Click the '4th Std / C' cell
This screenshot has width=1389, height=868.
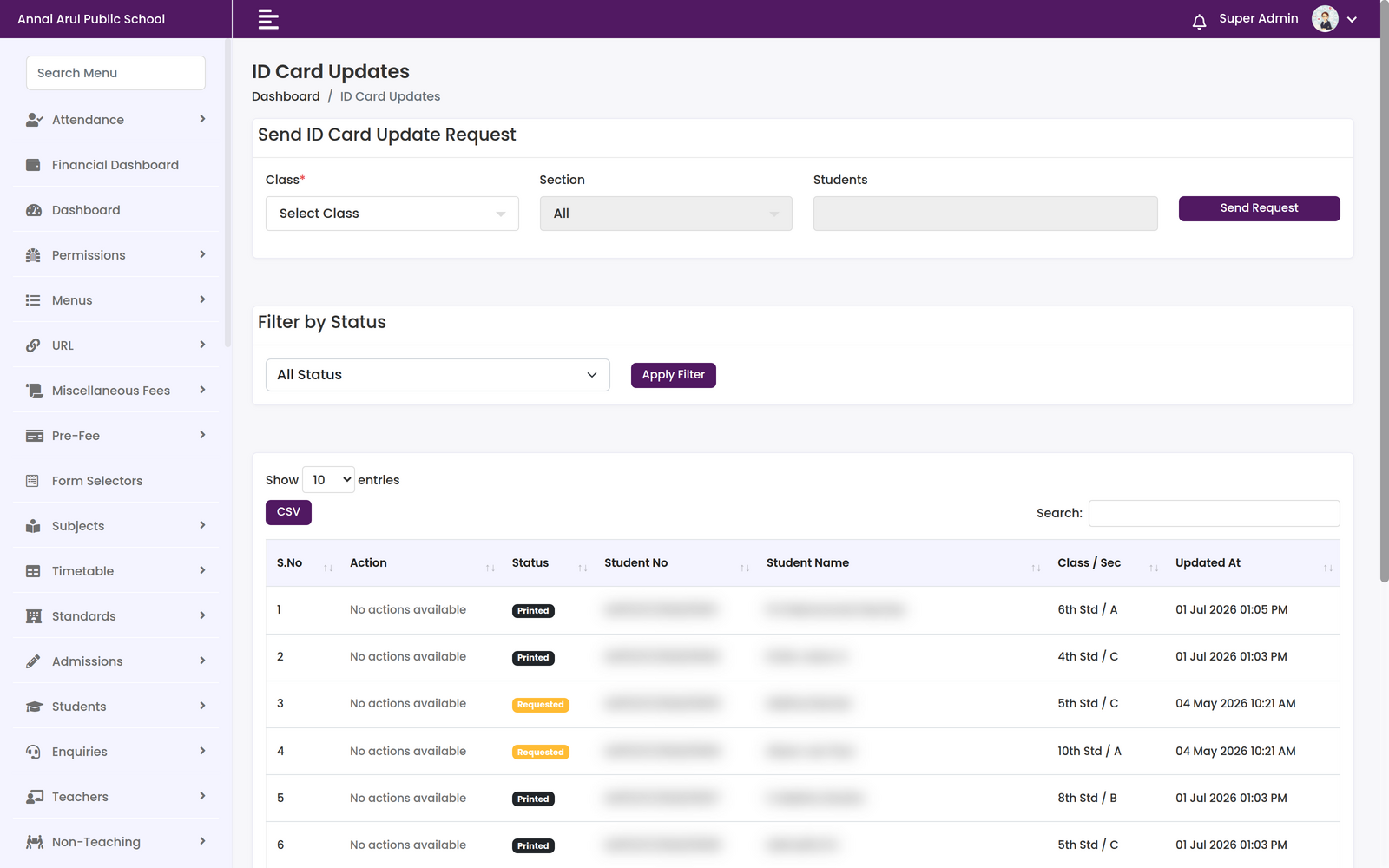tap(1088, 656)
